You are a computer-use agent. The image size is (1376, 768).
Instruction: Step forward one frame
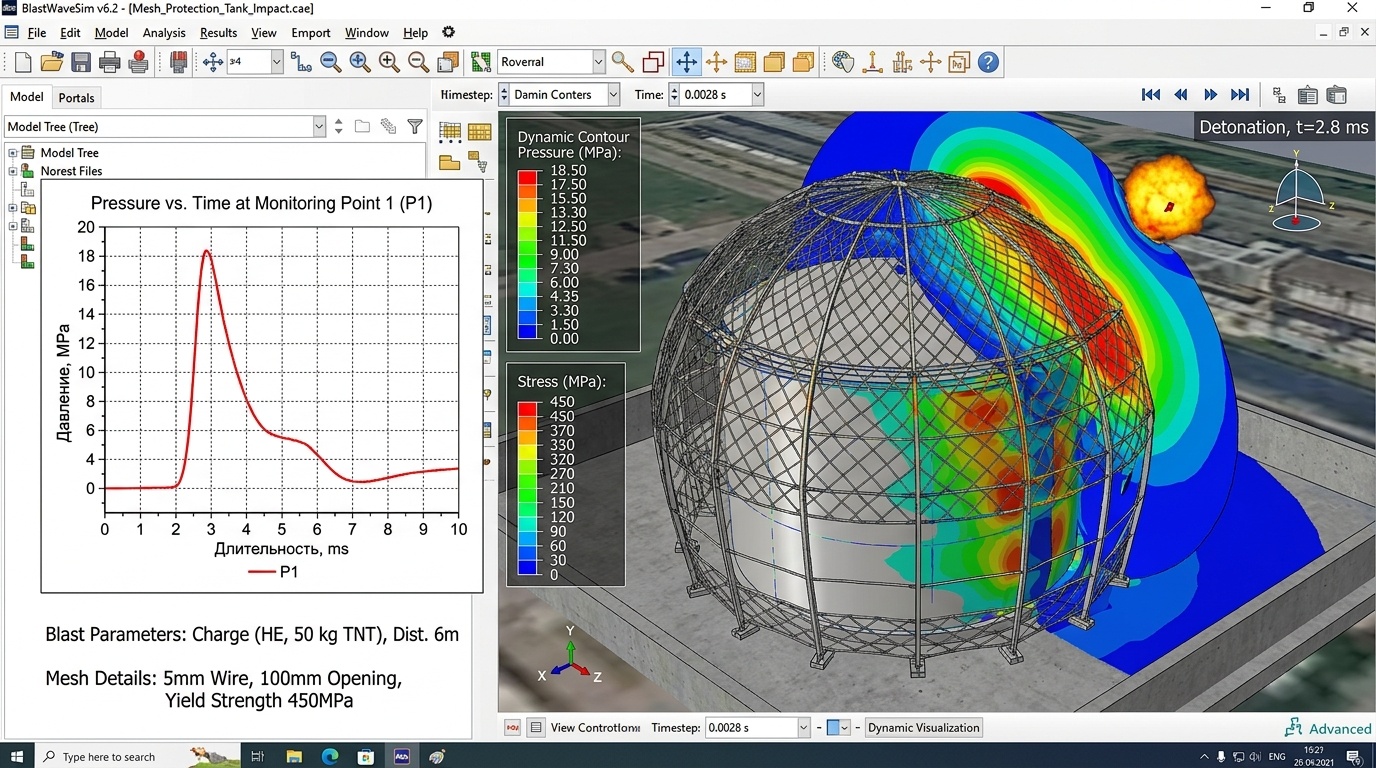[x=1210, y=95]
